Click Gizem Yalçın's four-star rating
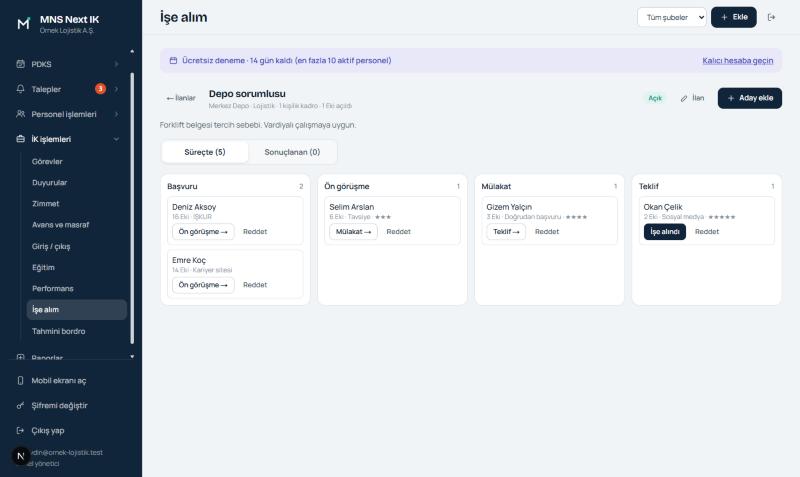The width and height of the screenshot is (800, 477). click(576, 217)
